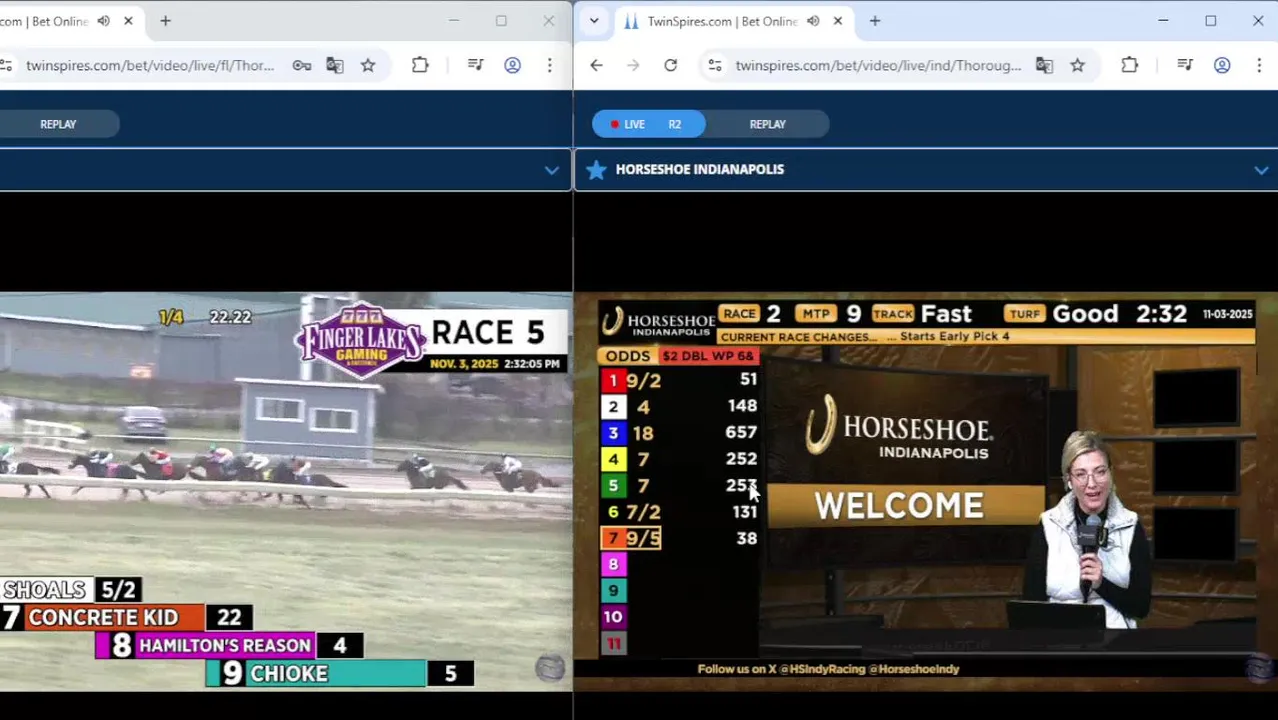1278x720 pixels.
Task: Switch to REPLAY in right window
Action: pyautogui.click(x=768, y=124)
